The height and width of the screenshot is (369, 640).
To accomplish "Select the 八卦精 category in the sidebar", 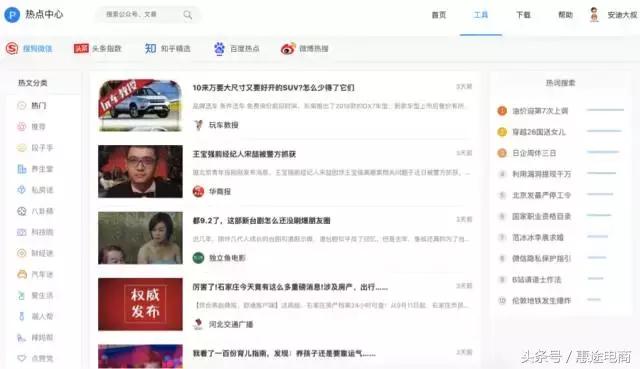I will [35, 211].
